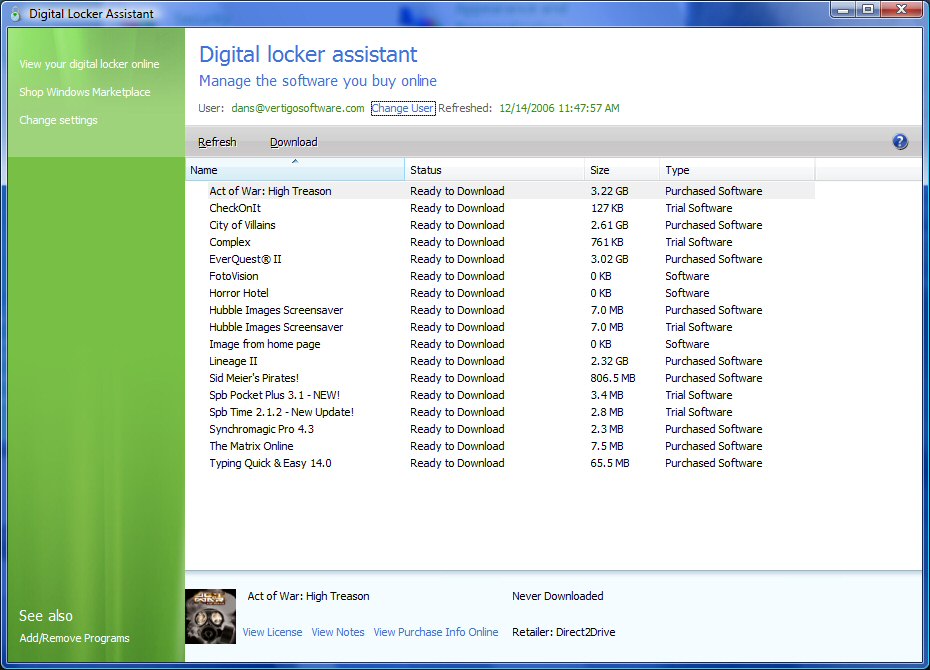Click the Software type for Horror Hotel

point(687,293)
